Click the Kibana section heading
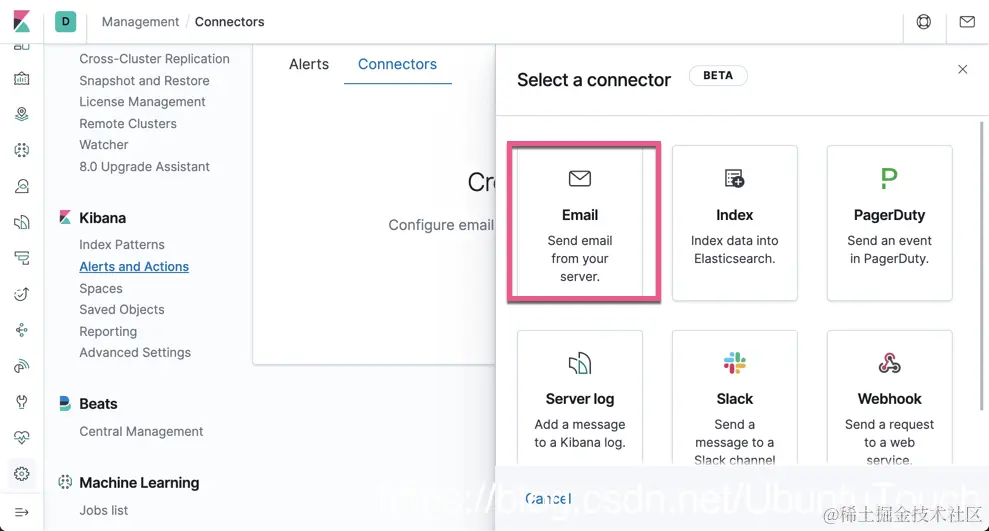Viewport: 989px width, 531px height. click(102, 218)
